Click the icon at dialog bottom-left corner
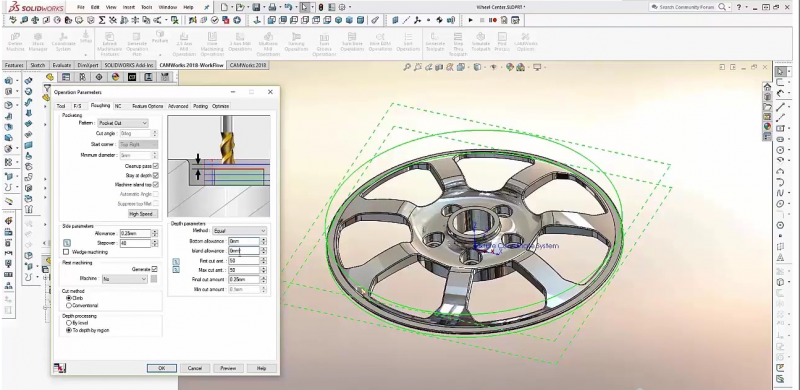 click(59, 368)
